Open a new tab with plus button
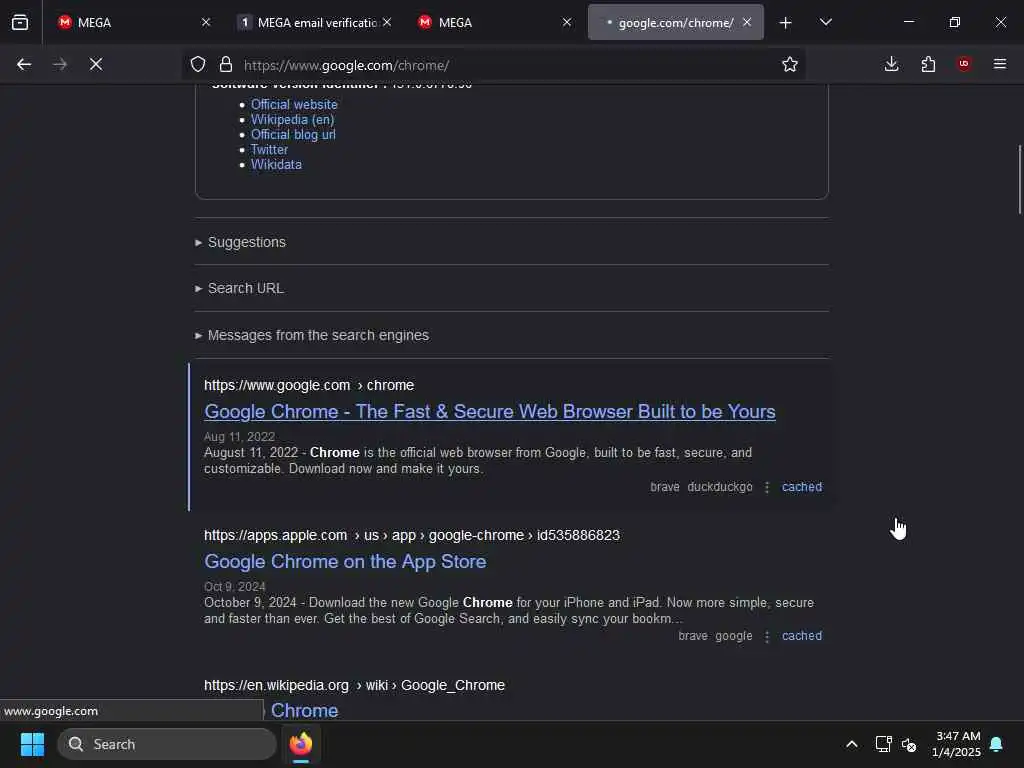Image resolution: width=1024 pixels, height=768 pixels. coord(786,23)
